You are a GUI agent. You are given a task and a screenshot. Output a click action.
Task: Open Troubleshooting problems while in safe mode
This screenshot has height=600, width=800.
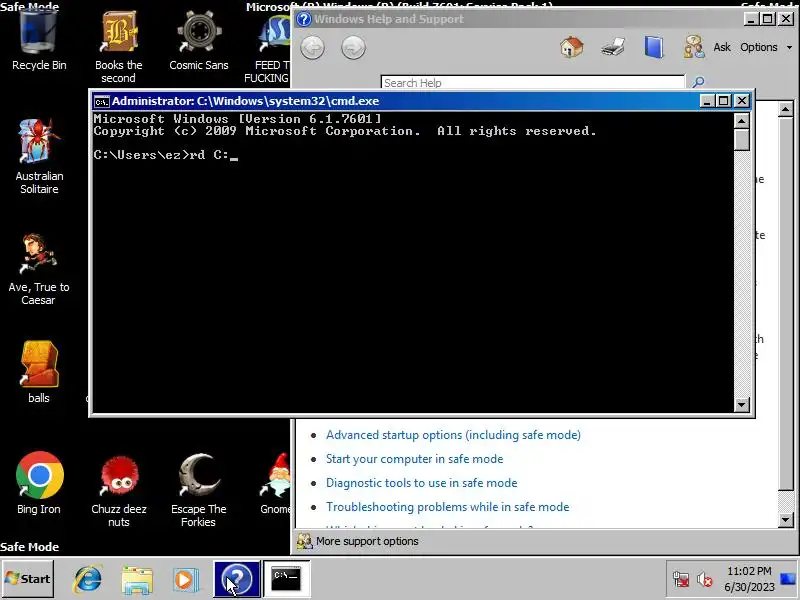pos(447,507)
